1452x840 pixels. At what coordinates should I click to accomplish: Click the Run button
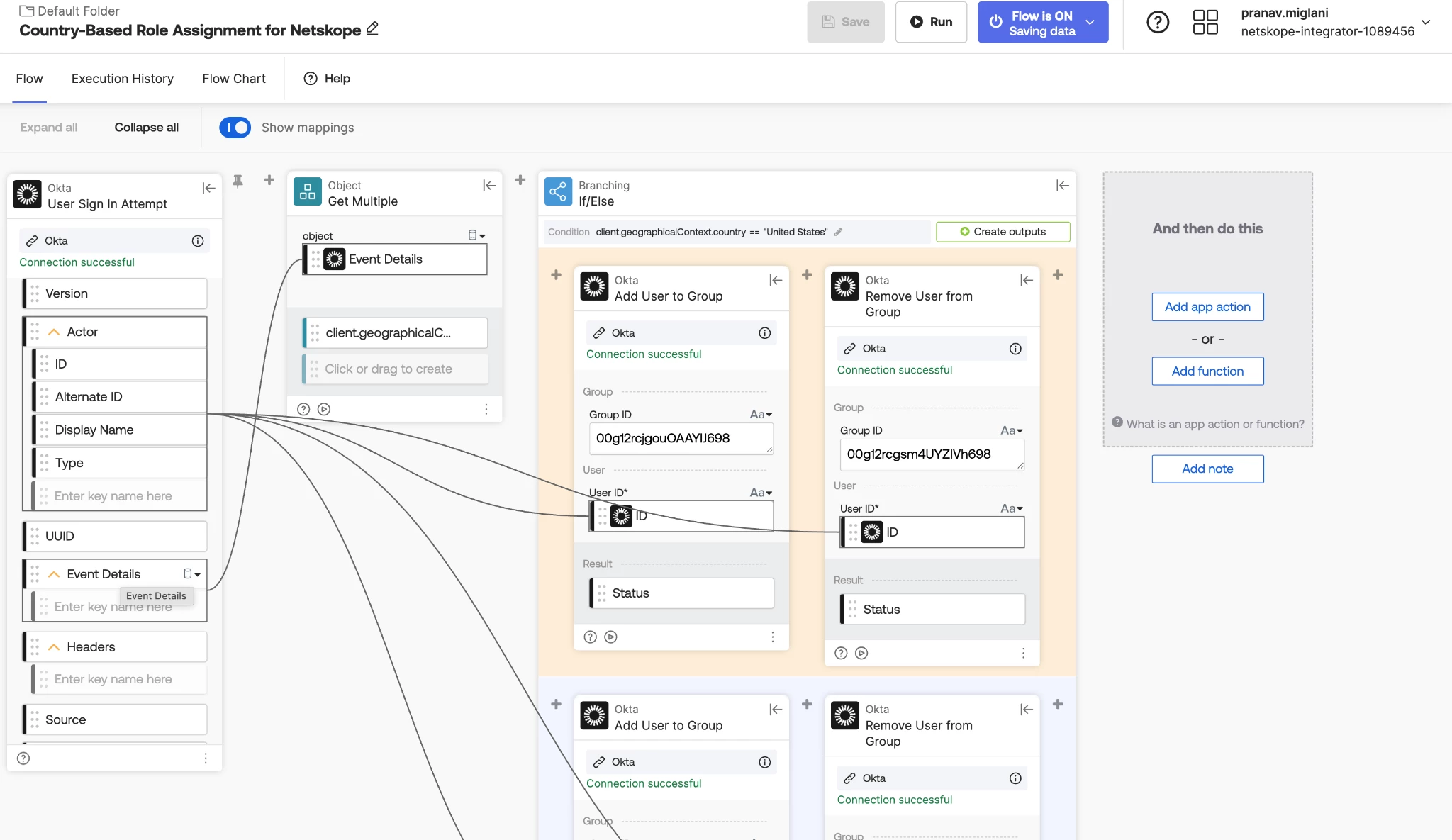pos(931,22)
